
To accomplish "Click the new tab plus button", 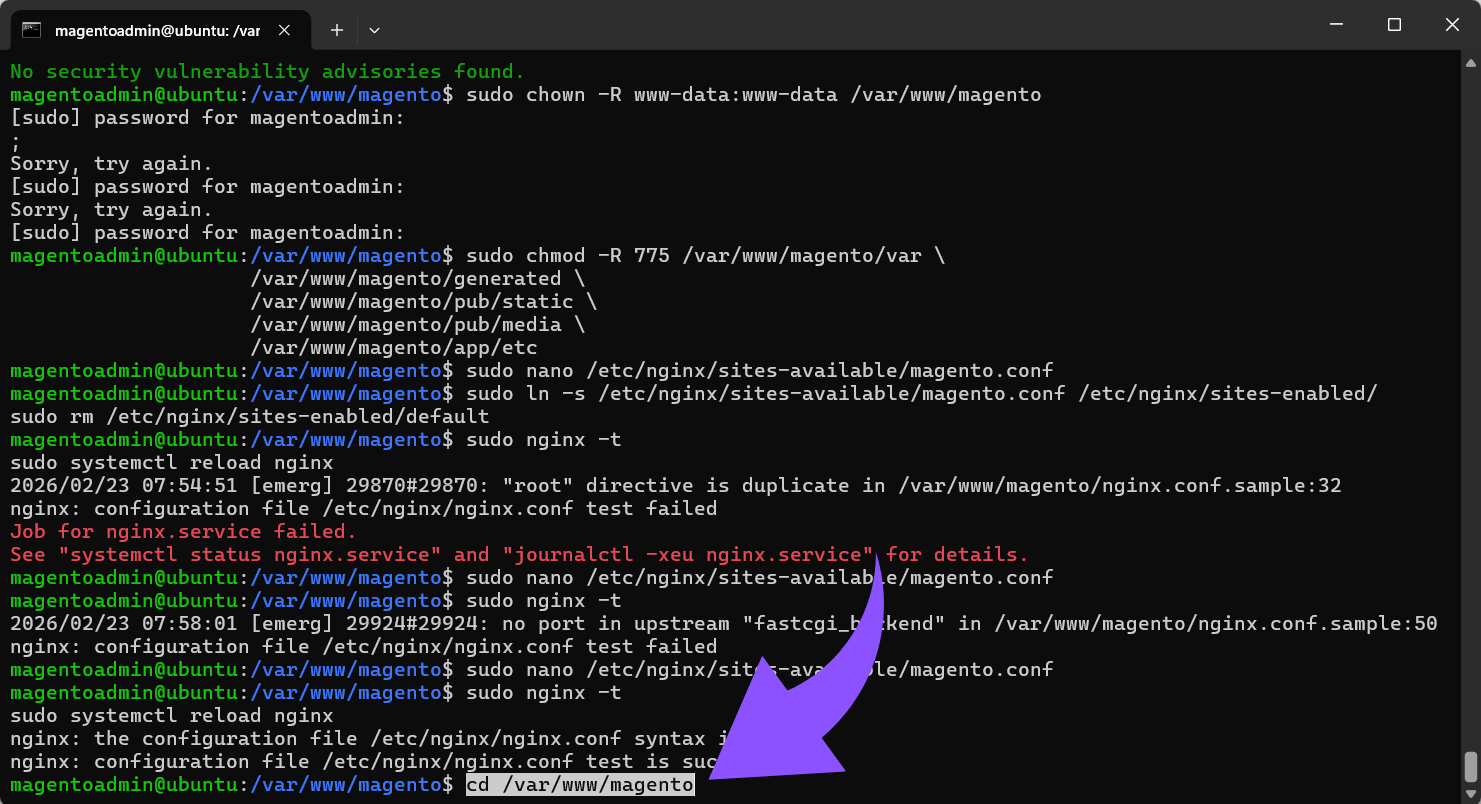I will [x=336, y=30].
